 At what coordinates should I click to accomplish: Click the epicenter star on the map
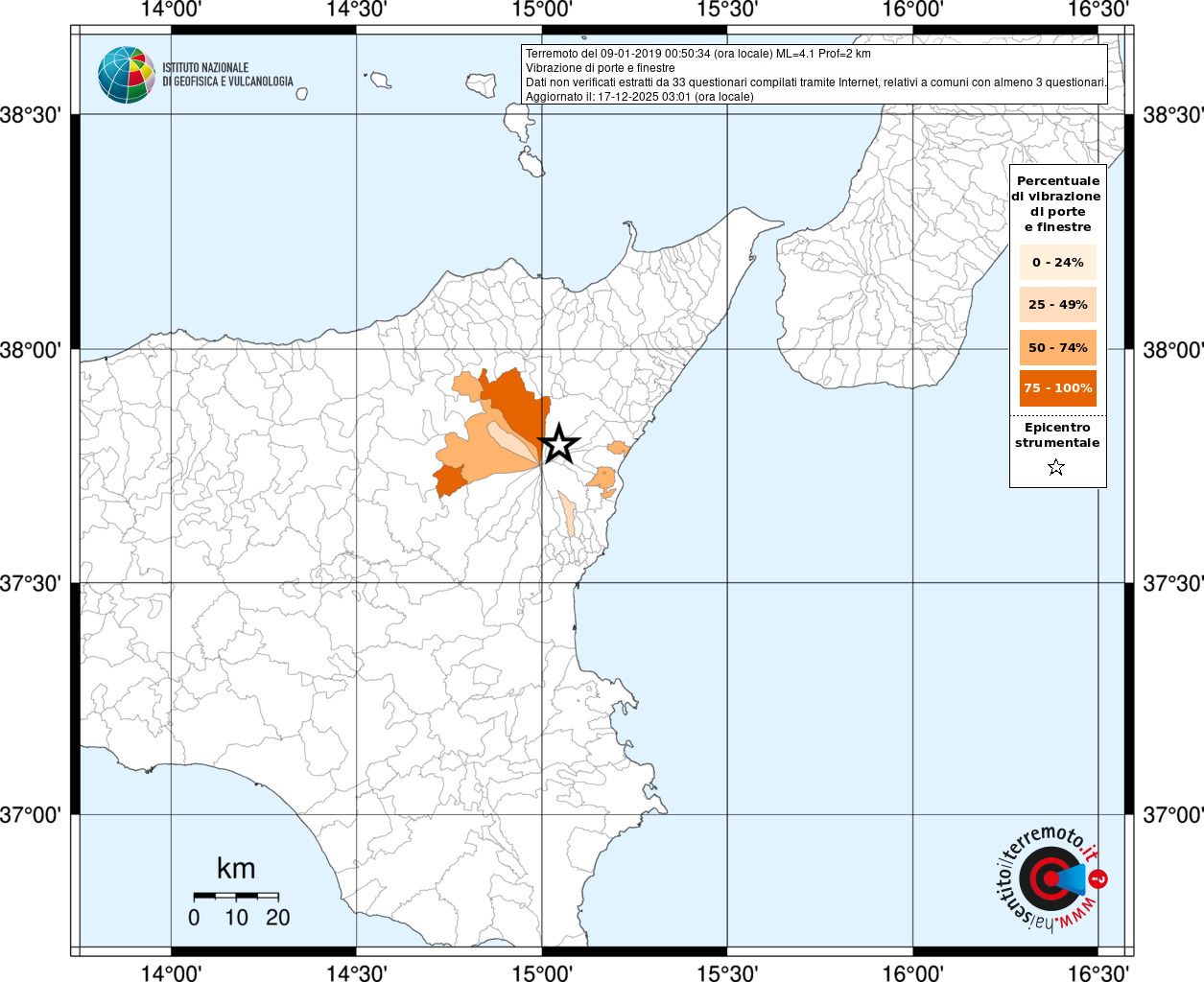coord(558,444)
